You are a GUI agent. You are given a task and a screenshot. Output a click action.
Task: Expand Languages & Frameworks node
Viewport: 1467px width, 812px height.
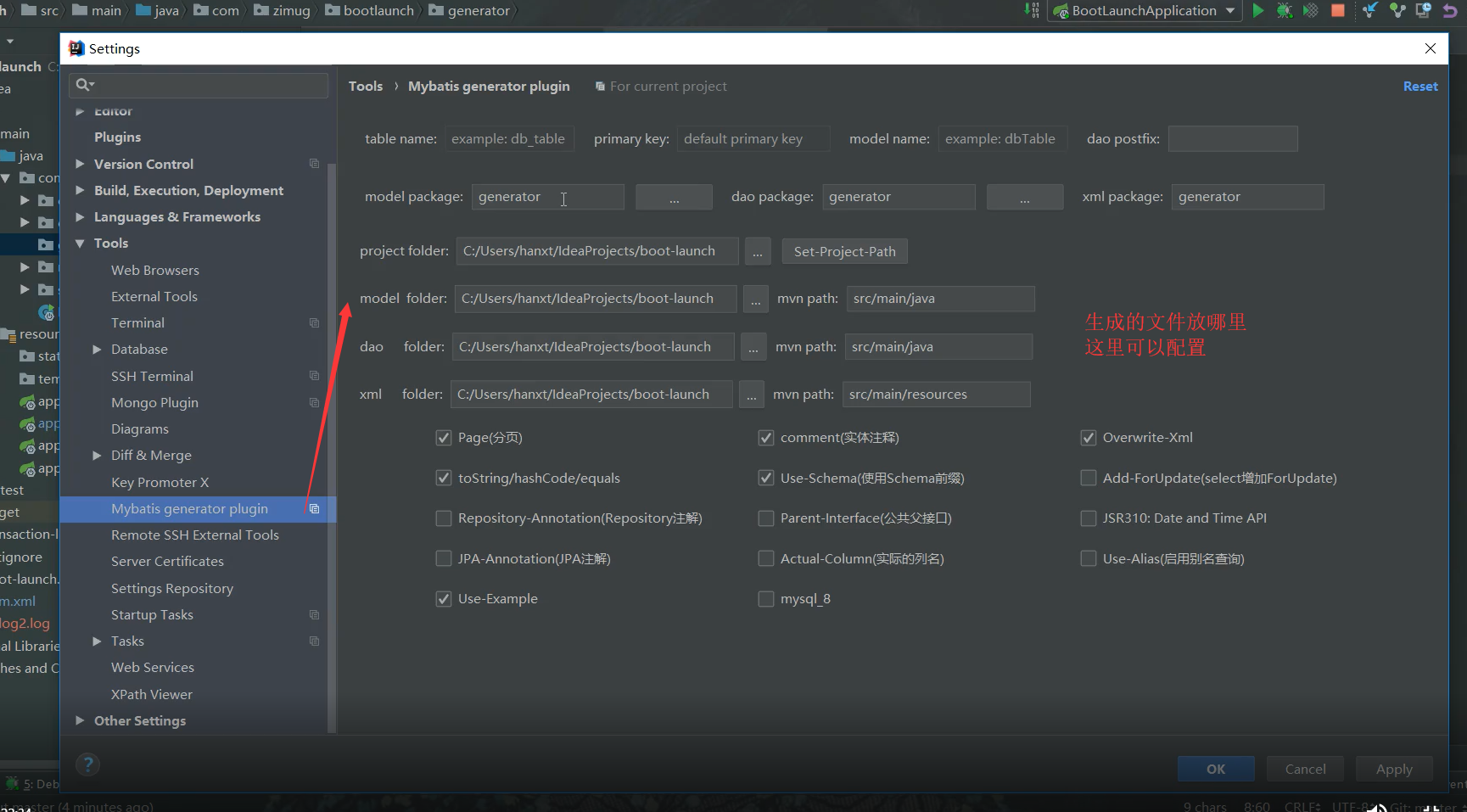(x=80, y=217)
